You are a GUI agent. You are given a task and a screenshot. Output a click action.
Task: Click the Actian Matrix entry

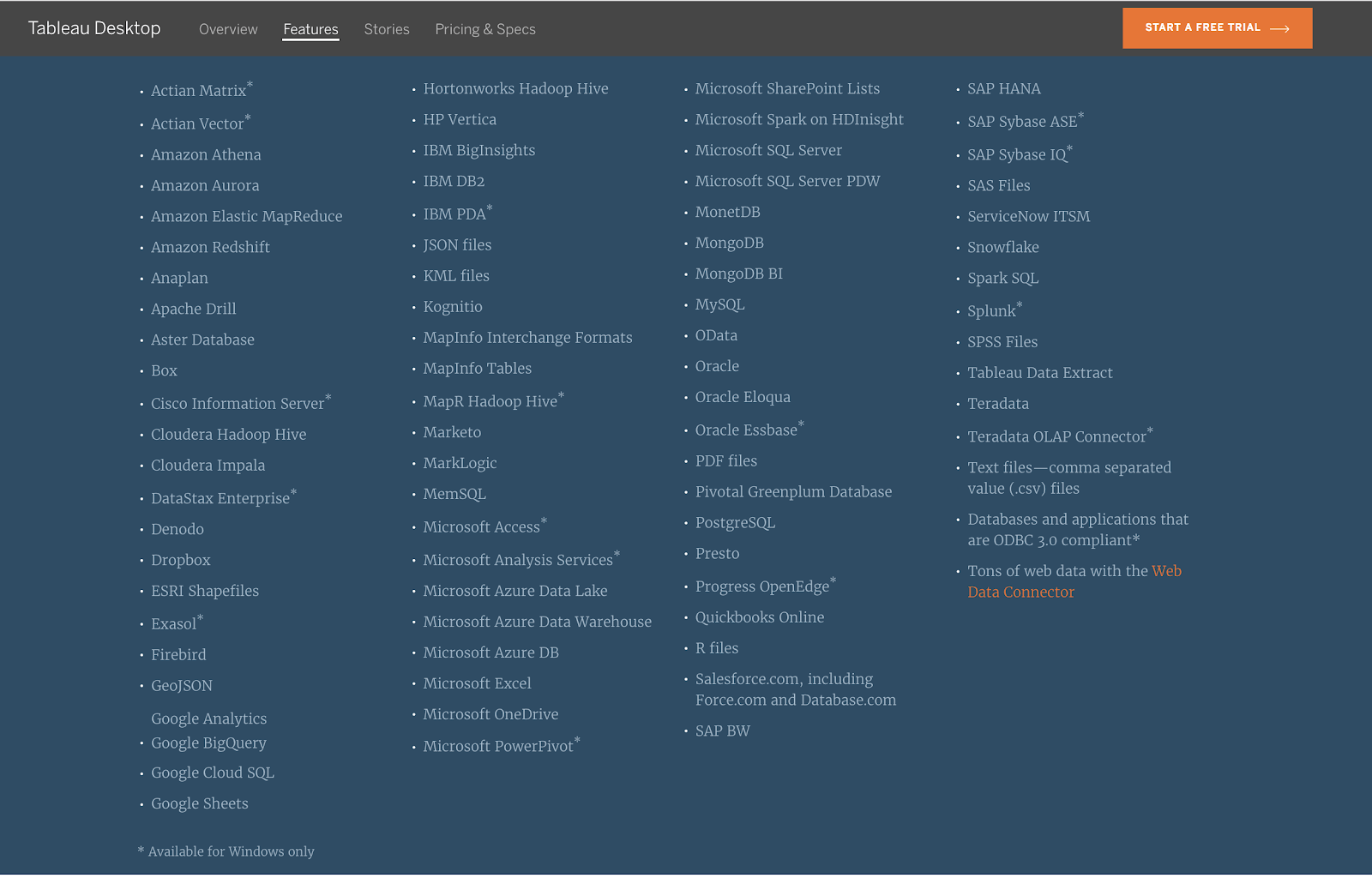[202, 90]
